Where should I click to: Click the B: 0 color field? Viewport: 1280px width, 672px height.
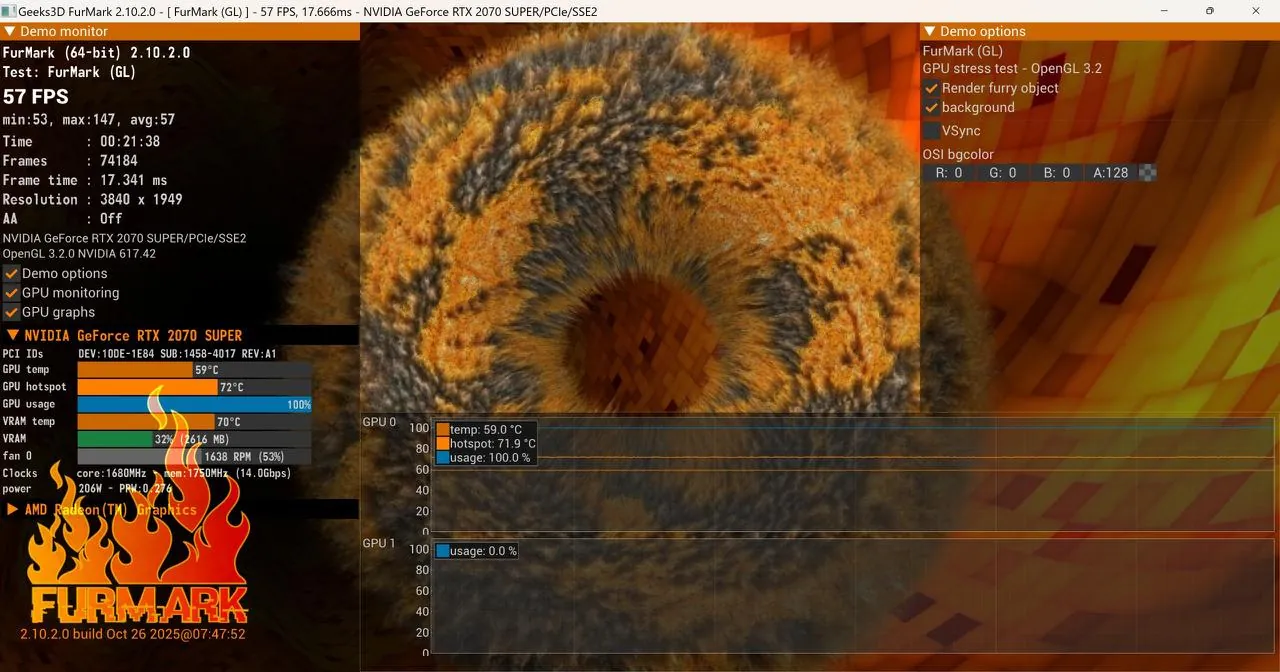[x=1056, y=173]
